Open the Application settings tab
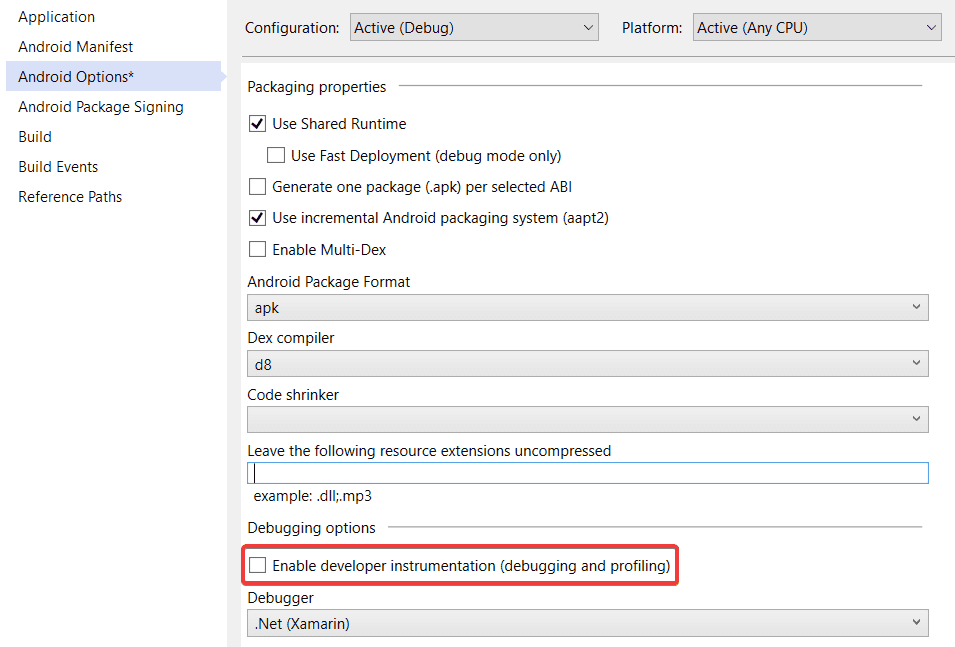 57,17
